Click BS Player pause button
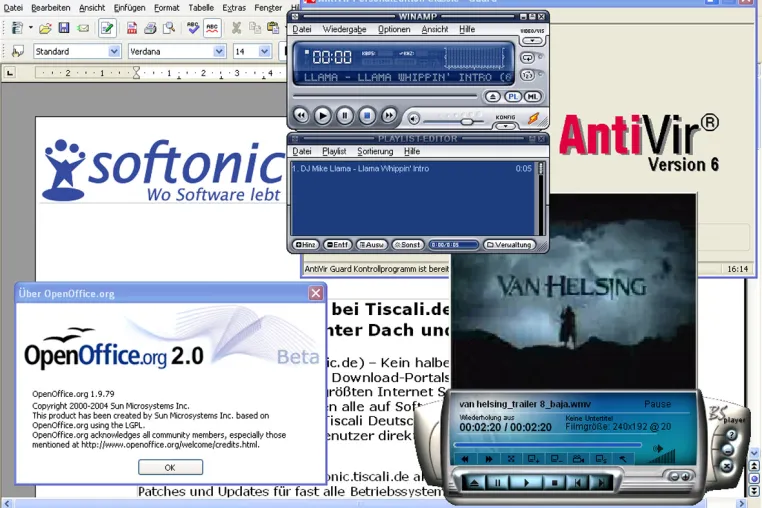Viewport: 762px width, 508px height. pos(497,483)
